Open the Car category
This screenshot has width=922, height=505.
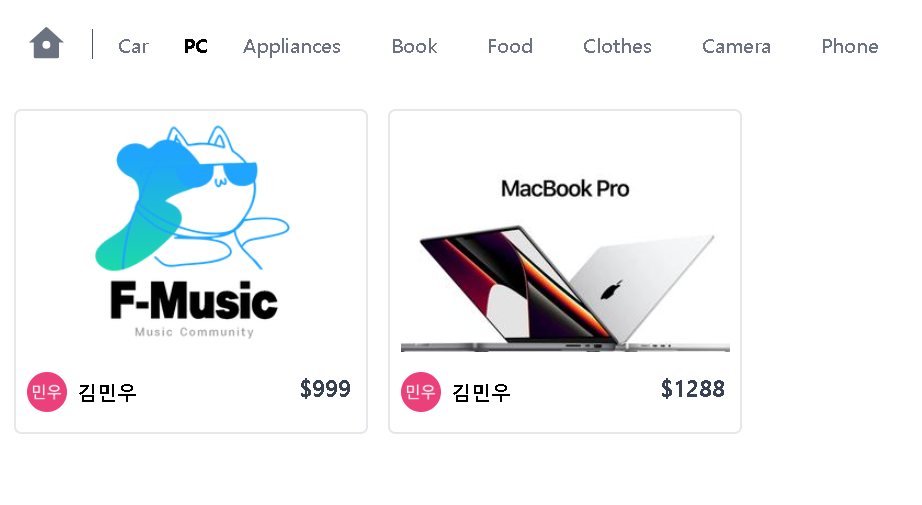click(133, 46)
